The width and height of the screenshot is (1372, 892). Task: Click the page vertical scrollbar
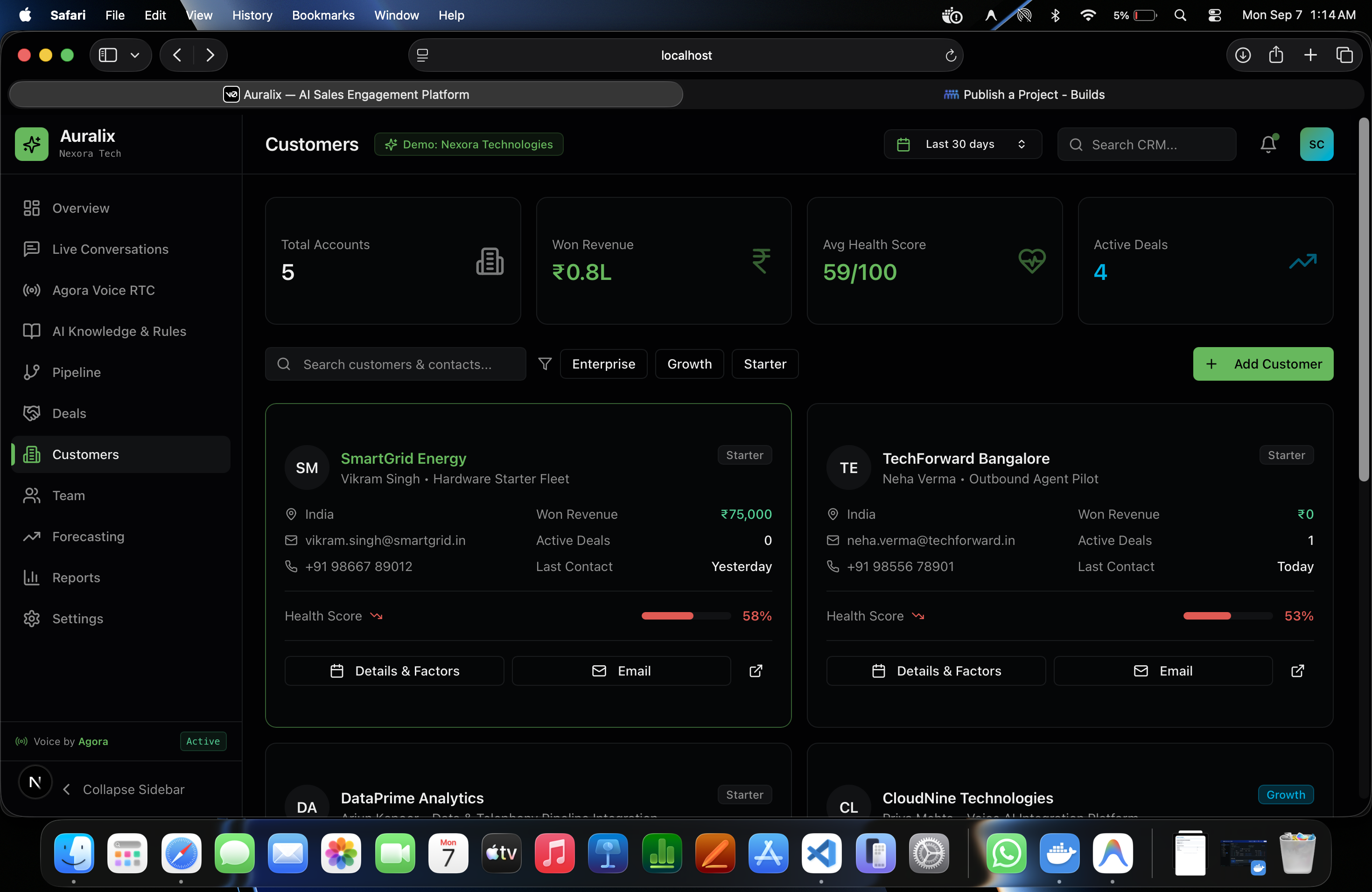[x=1363, y=300]
